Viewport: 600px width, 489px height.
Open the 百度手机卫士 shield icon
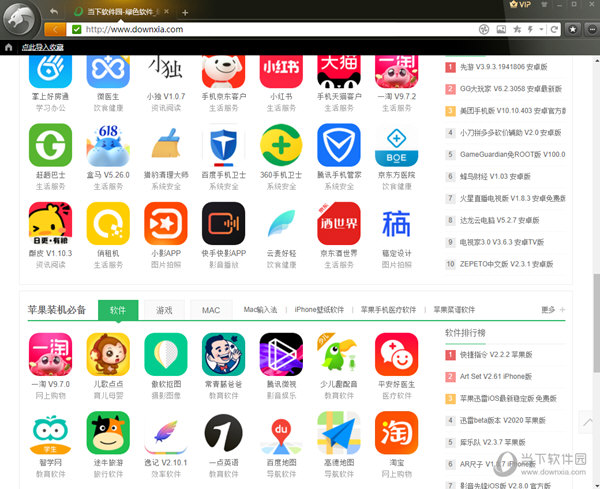click(x=223, y=145)
